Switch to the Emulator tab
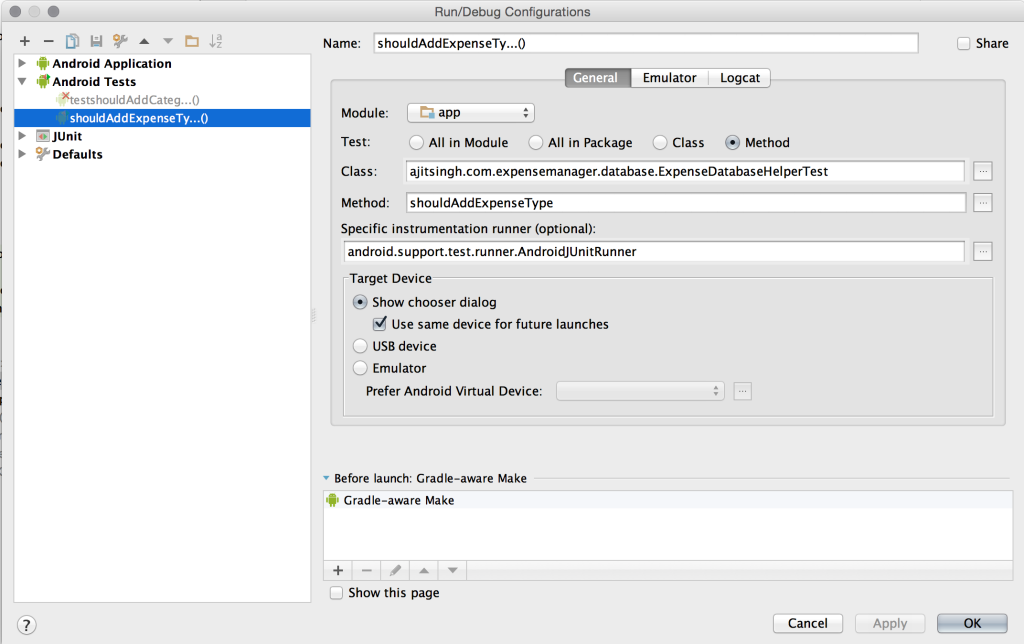The width and height of the screenshot is (1024, 644). 669,78
